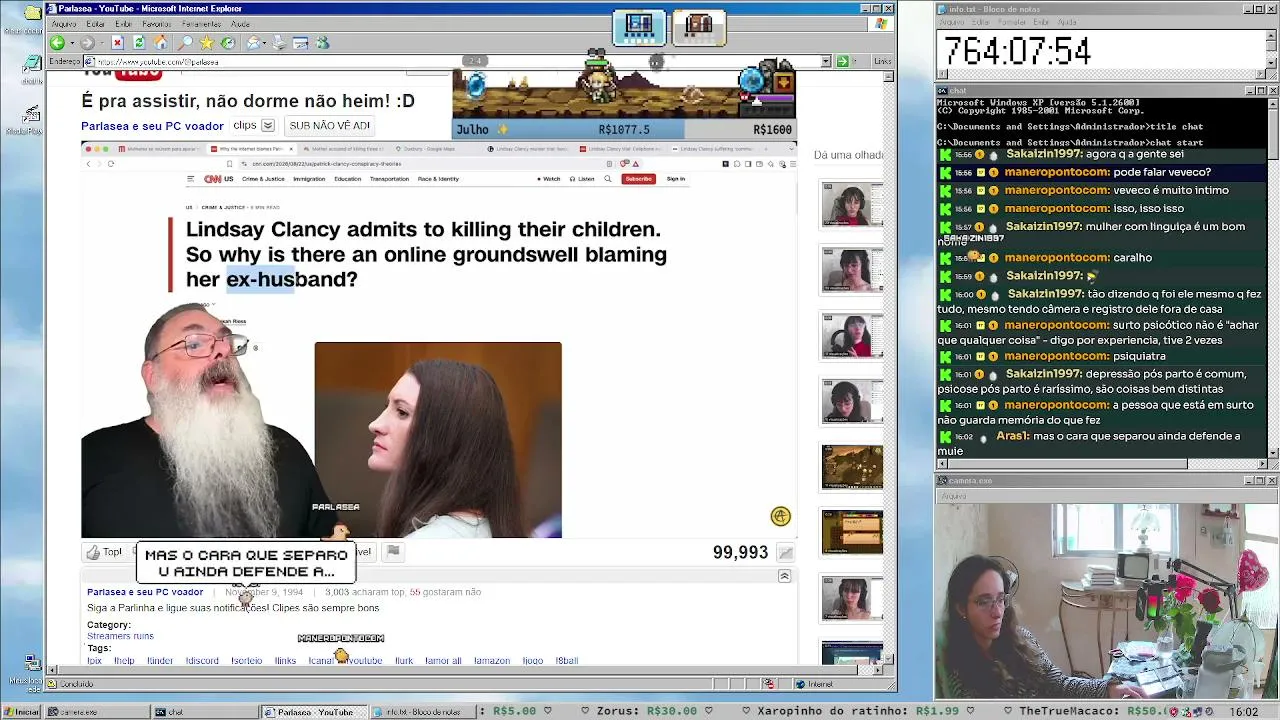Click the first game overlay icon at top
Screen dimensions: 1280x720
pos(638,27)
